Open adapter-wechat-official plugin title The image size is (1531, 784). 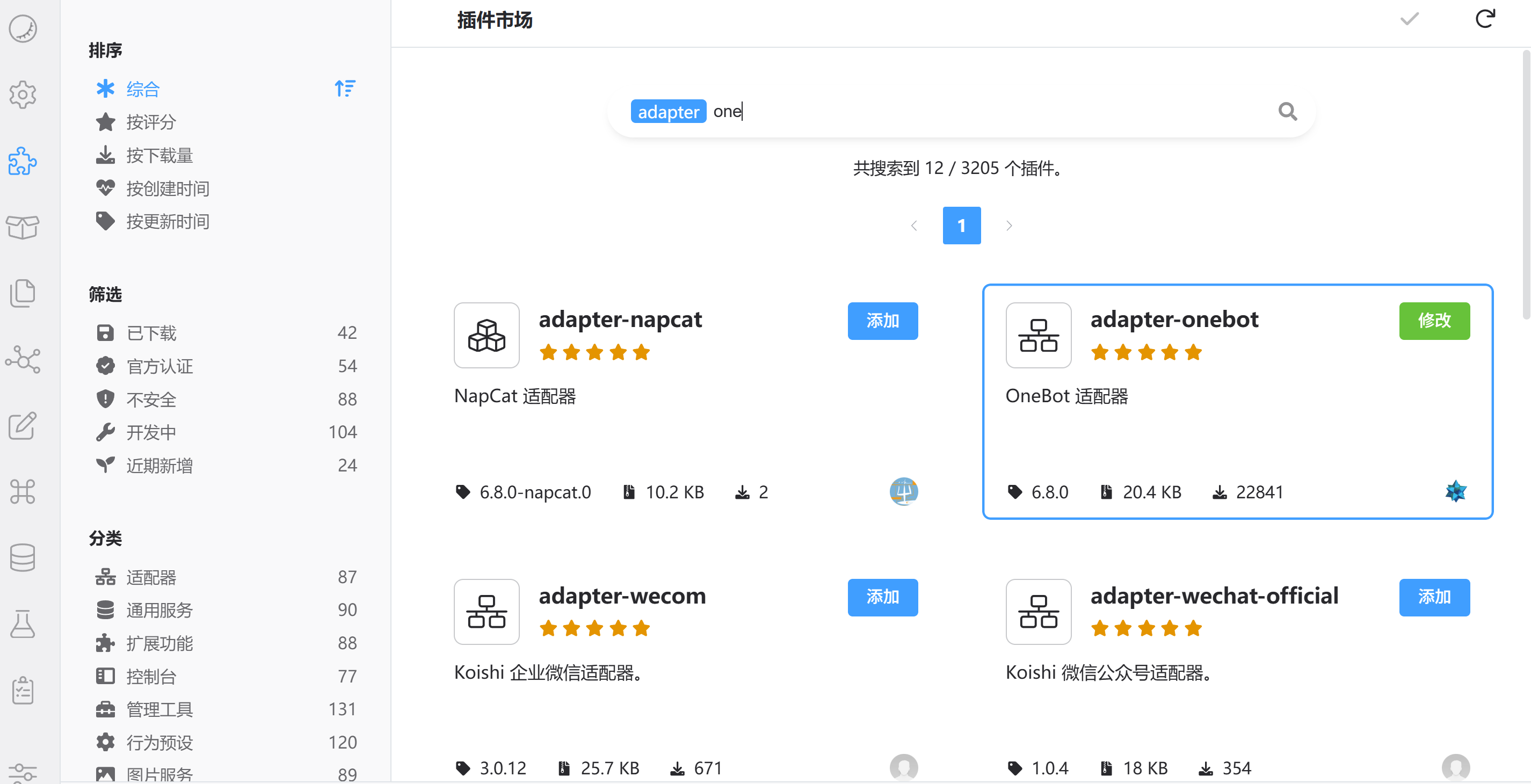1214,596
